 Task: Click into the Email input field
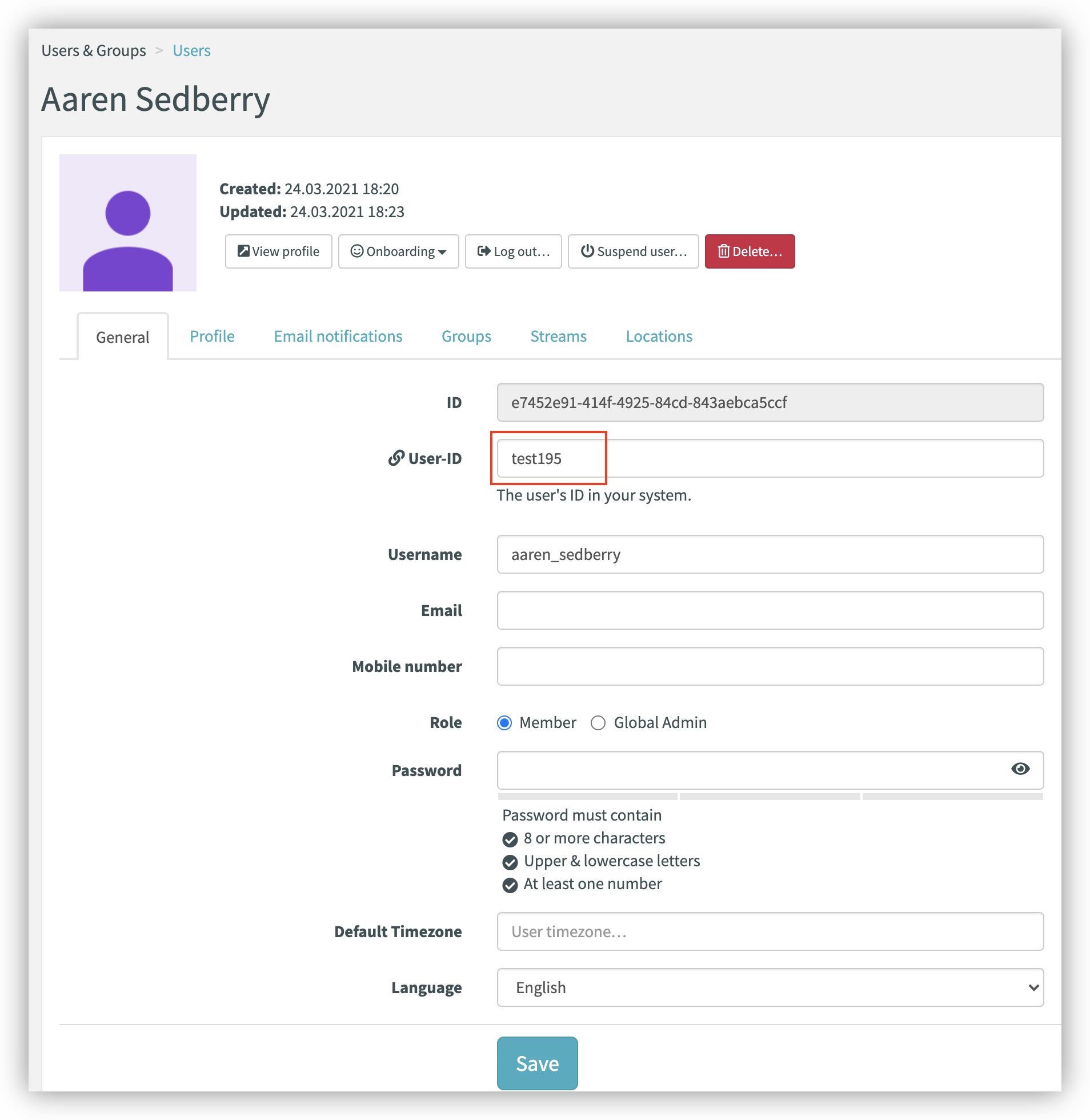tap(770, 610)
